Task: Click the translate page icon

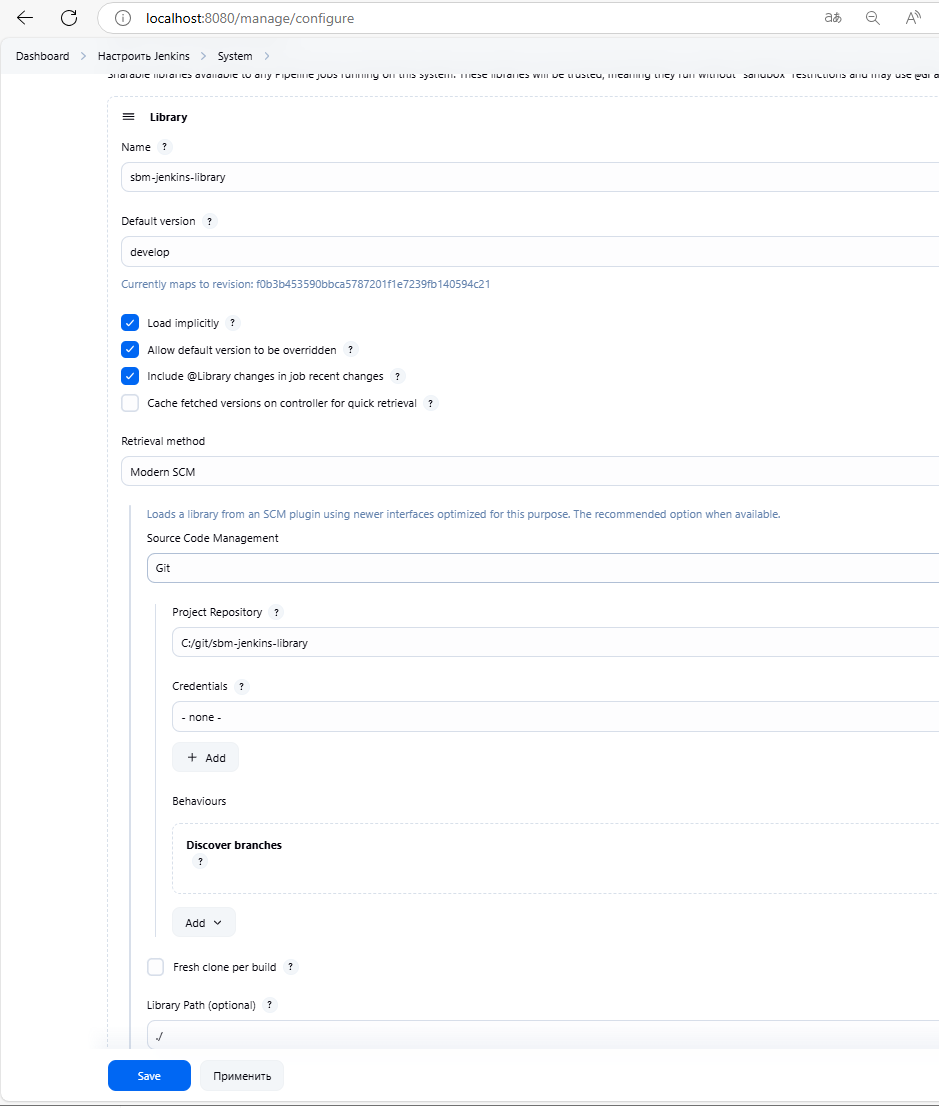Action: pyautogui.click(x=832, y=18)
